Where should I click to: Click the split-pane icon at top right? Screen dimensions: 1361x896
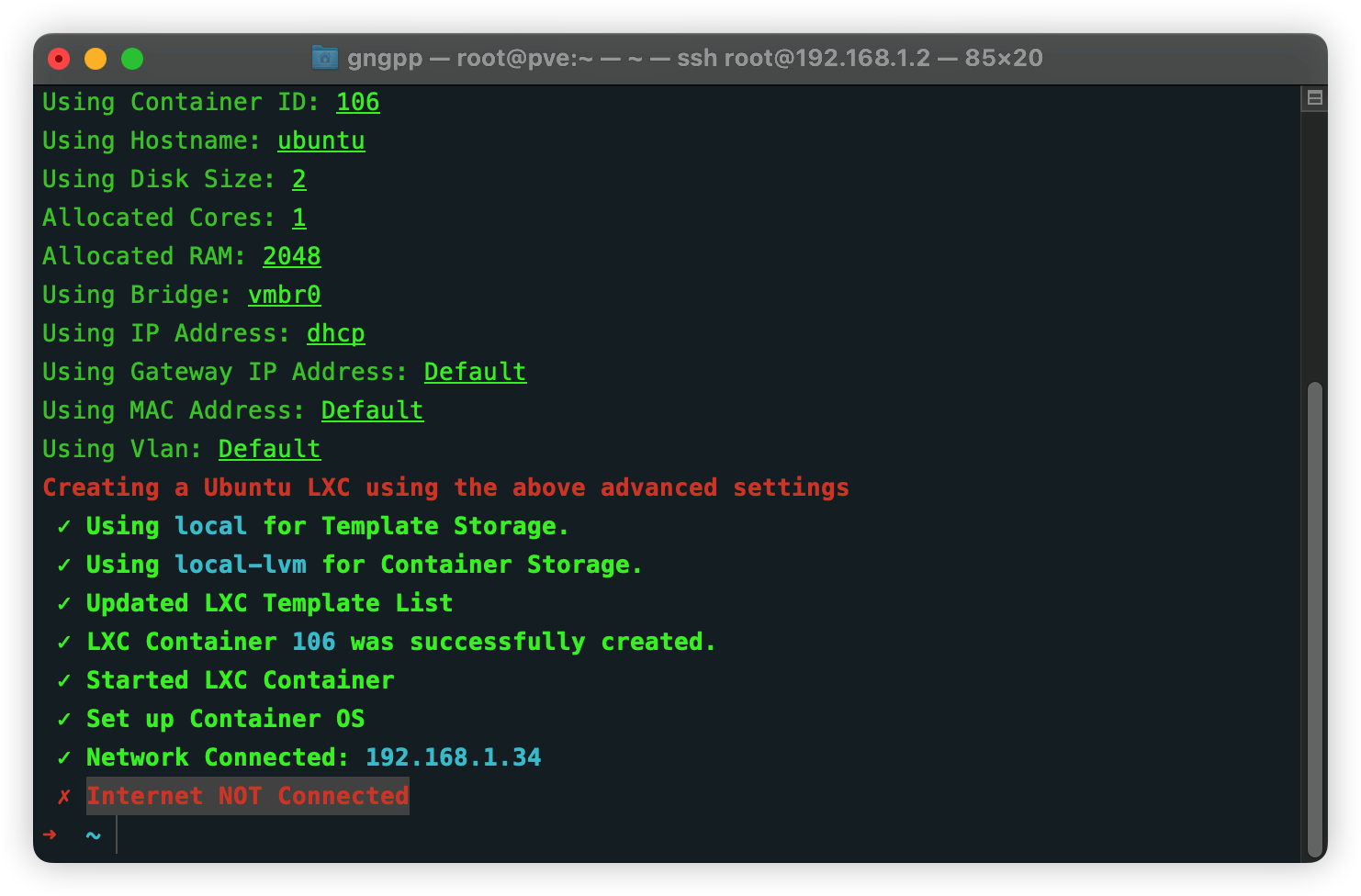click(x=1313, y=97)
